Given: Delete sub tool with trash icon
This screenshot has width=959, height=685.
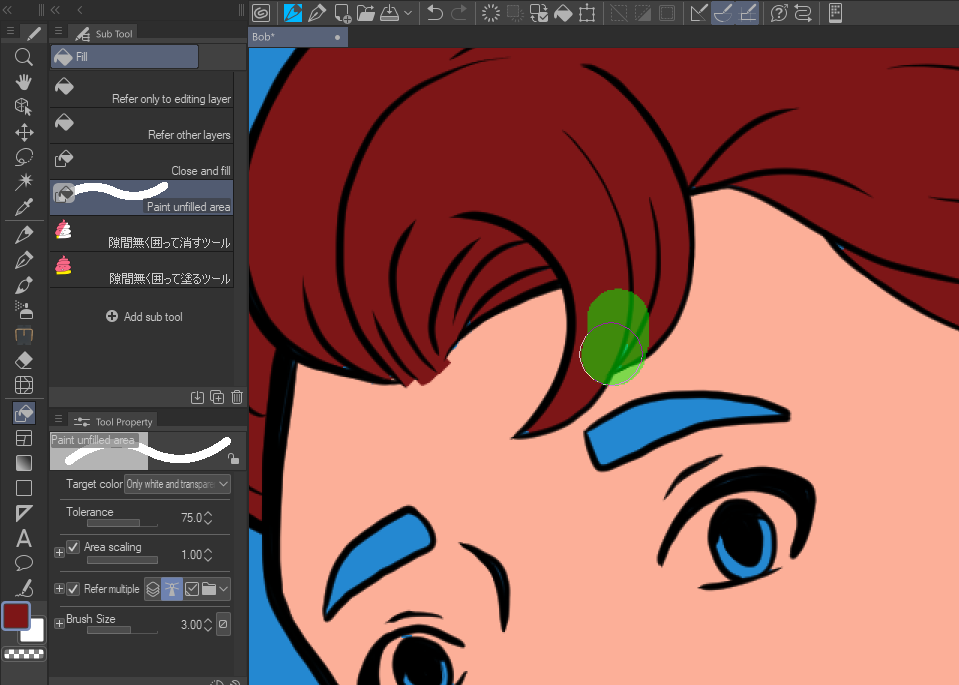Looking at the screenshot, I should 237,397.
